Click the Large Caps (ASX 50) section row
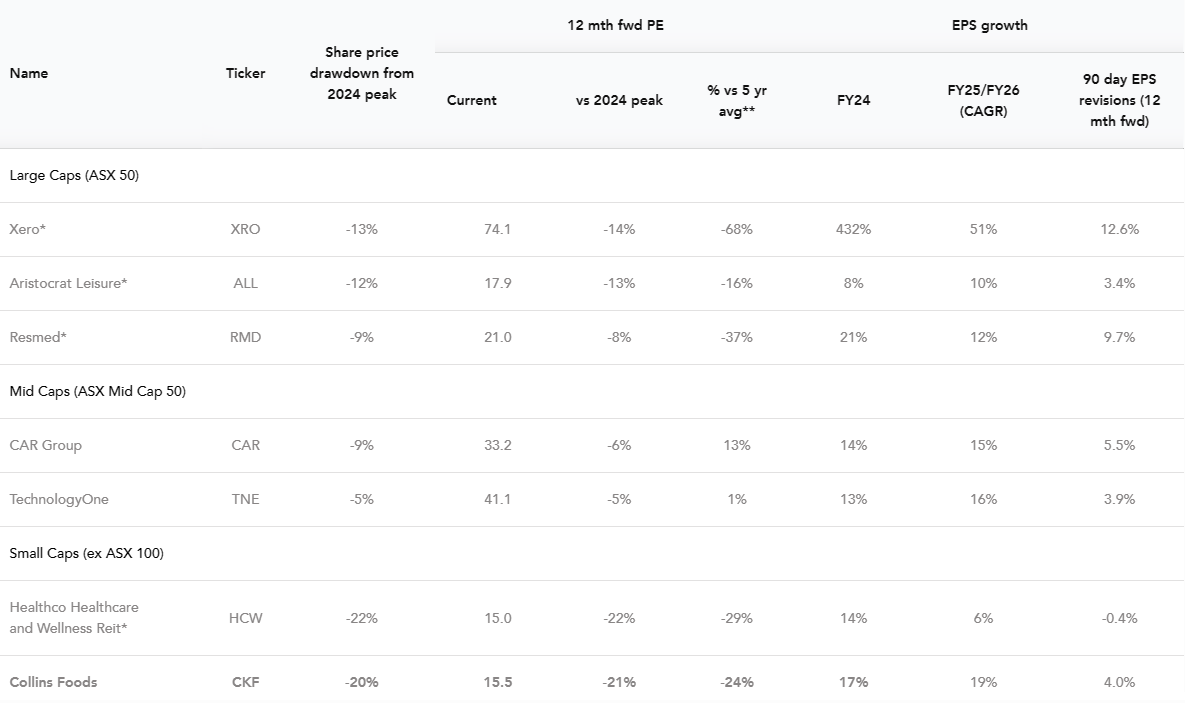 tap(74, 175)
